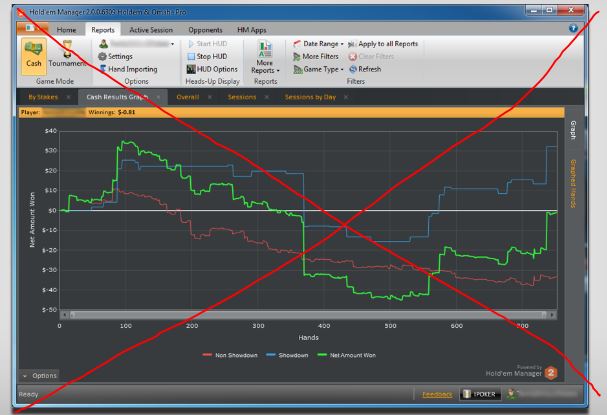The image size is (607, 415).
Task: Open the Active Session tab
Action: [151, 30]
